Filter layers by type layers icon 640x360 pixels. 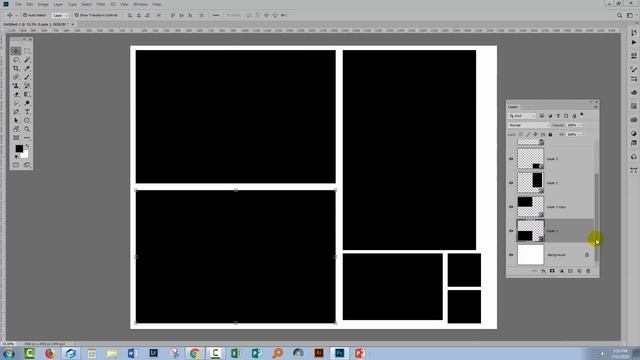(558, 116)
